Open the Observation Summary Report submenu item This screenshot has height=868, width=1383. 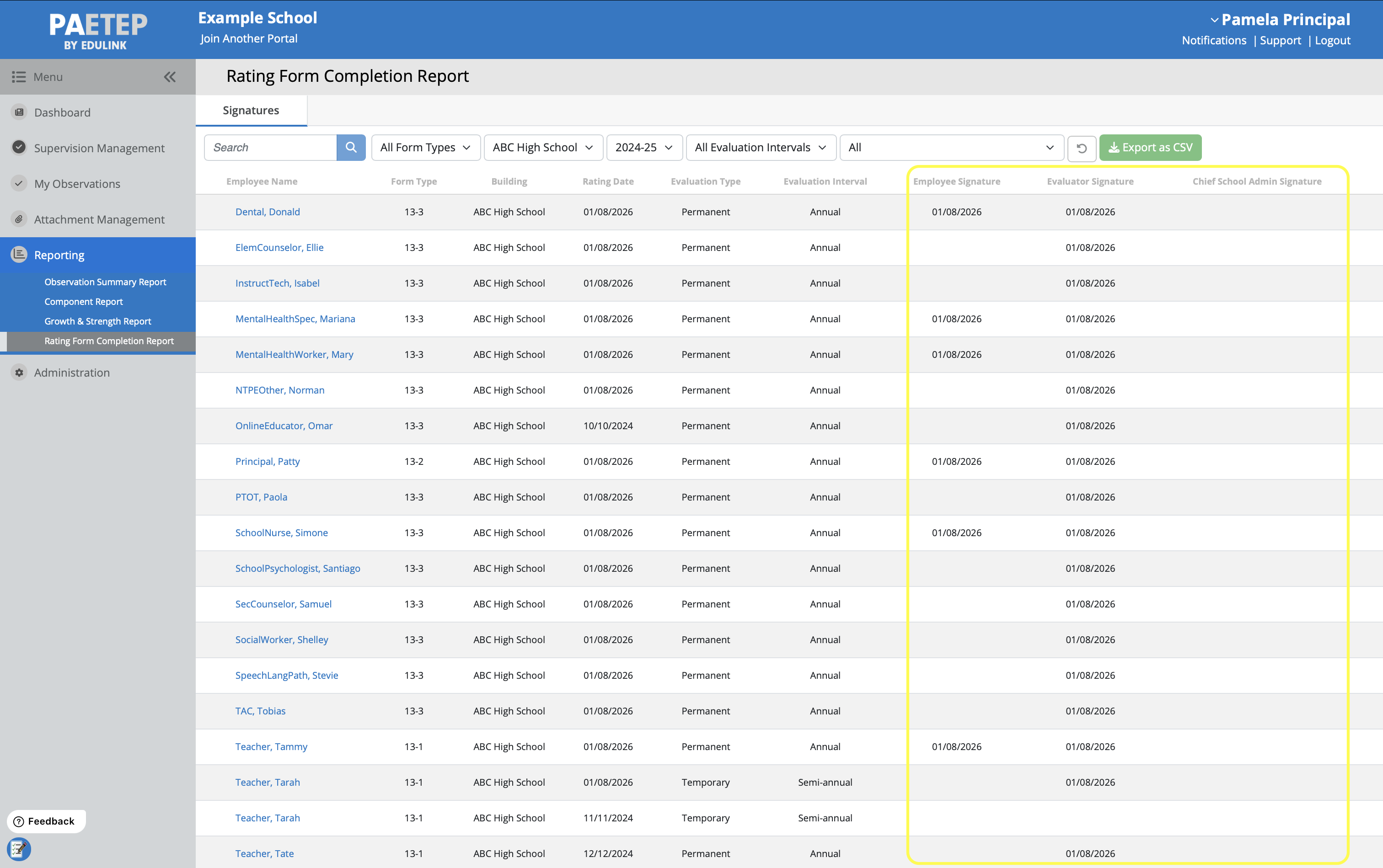point(105,282)
